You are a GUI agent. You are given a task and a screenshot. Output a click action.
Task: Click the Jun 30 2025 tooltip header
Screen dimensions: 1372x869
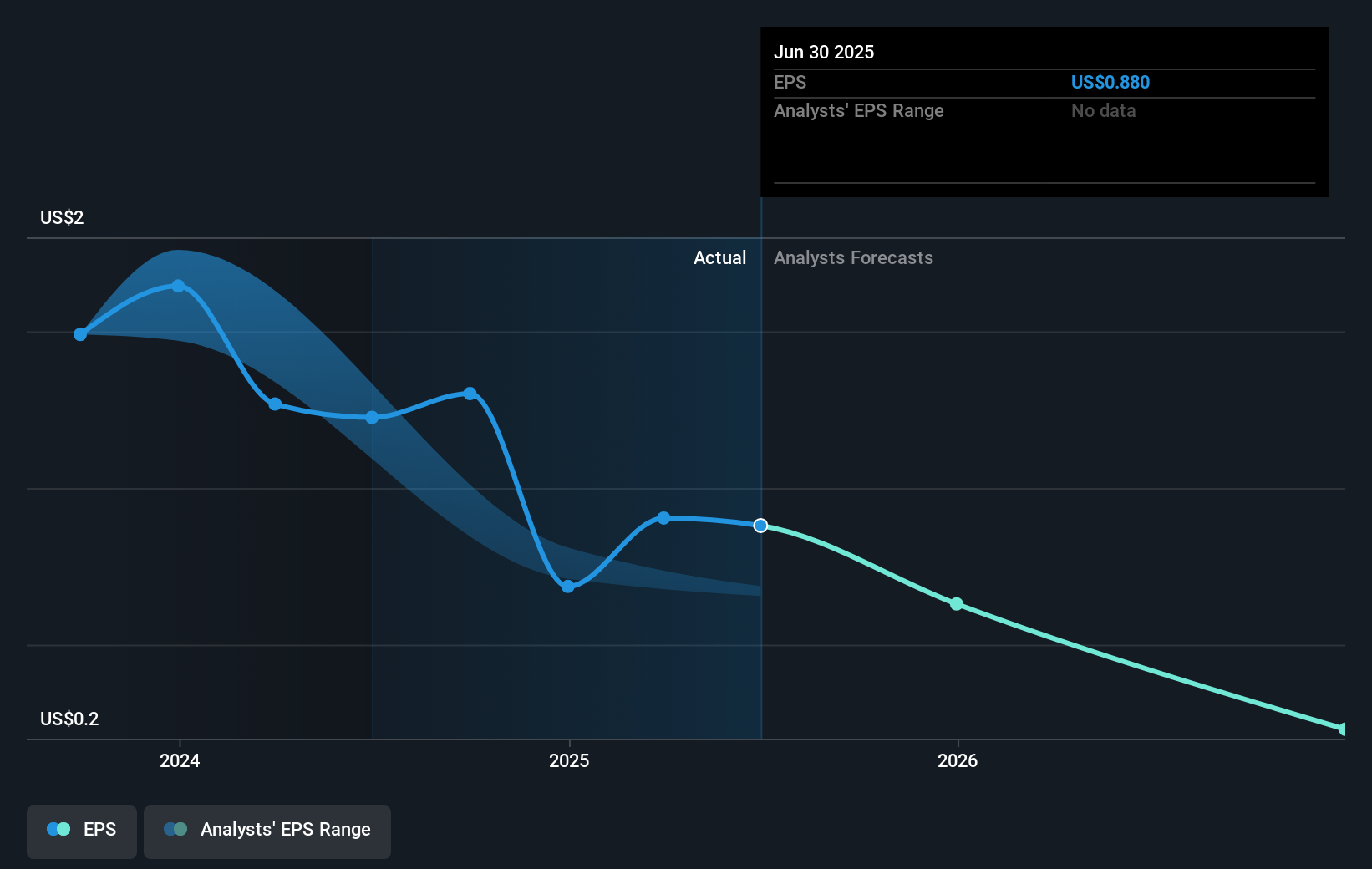pyautogui.click(x=824, y=52)
